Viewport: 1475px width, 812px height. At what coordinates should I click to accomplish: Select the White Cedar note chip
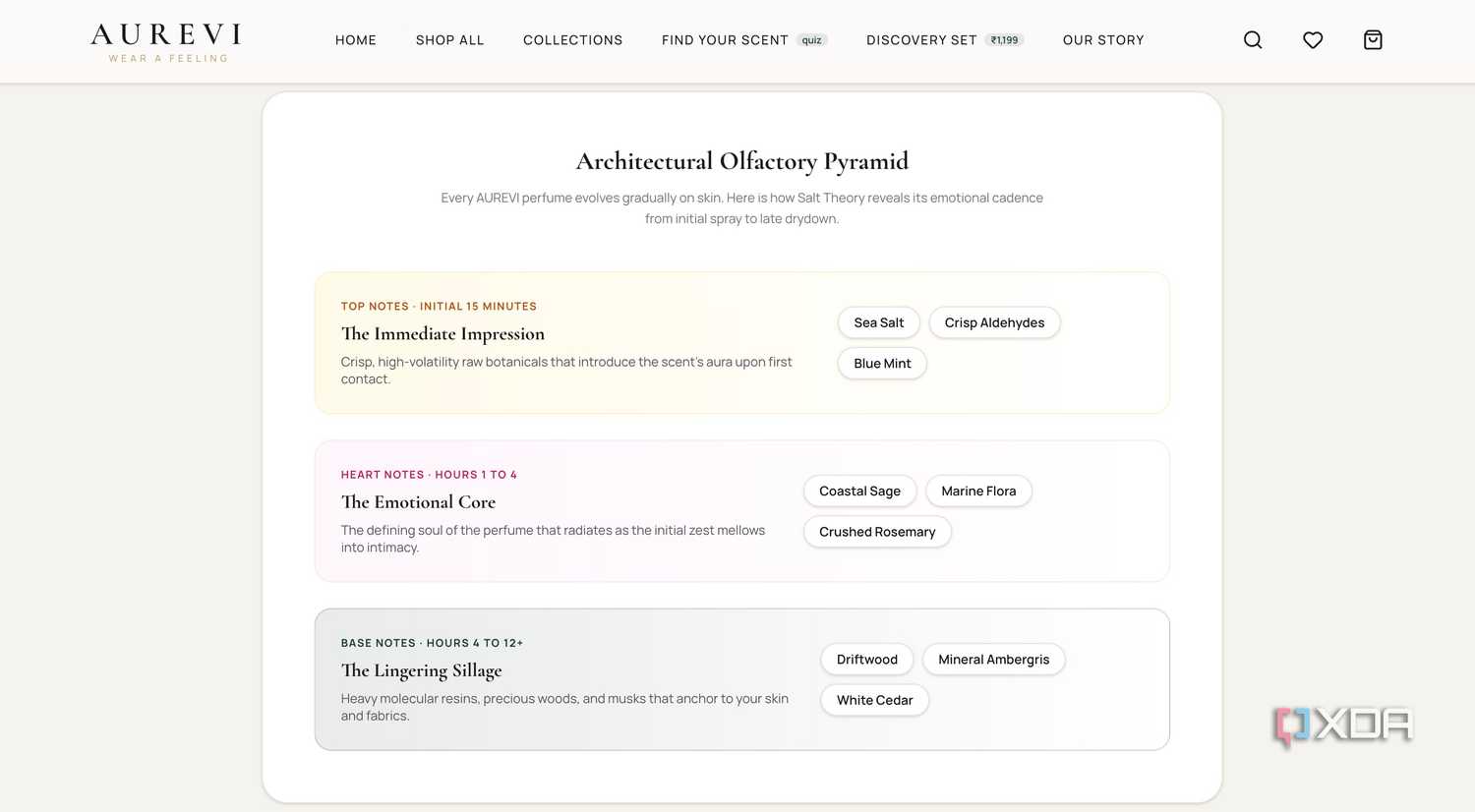(x=874, y=700)
